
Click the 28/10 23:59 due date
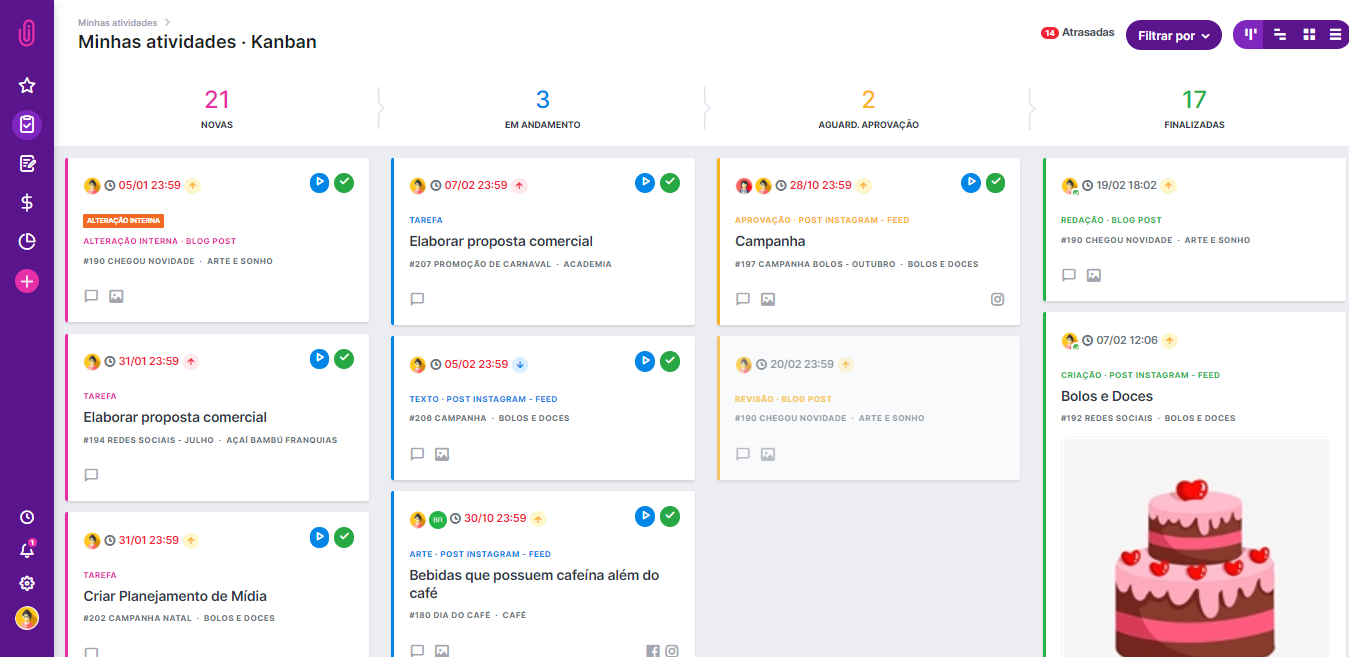pyautogui.click(x=820, y=185)
